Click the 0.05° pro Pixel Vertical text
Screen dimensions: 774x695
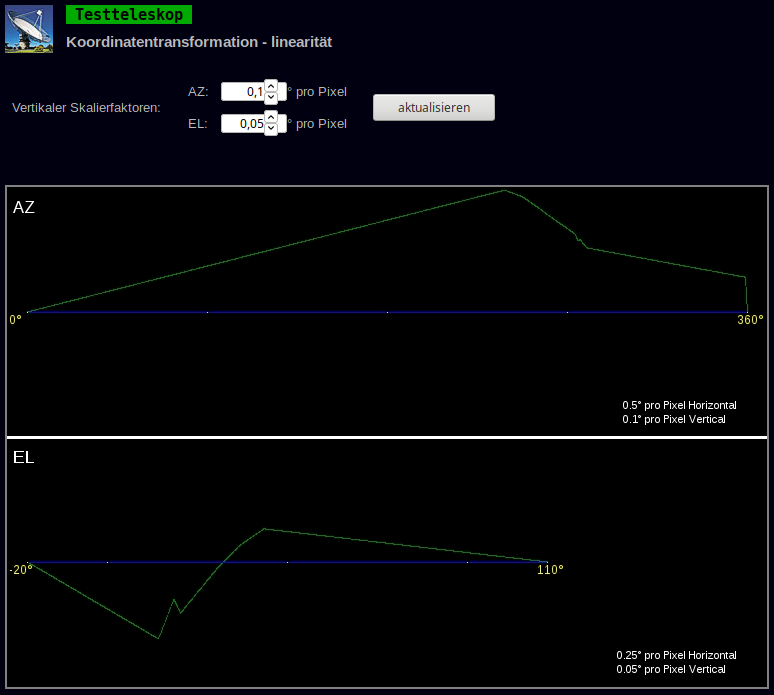point(671,669)
